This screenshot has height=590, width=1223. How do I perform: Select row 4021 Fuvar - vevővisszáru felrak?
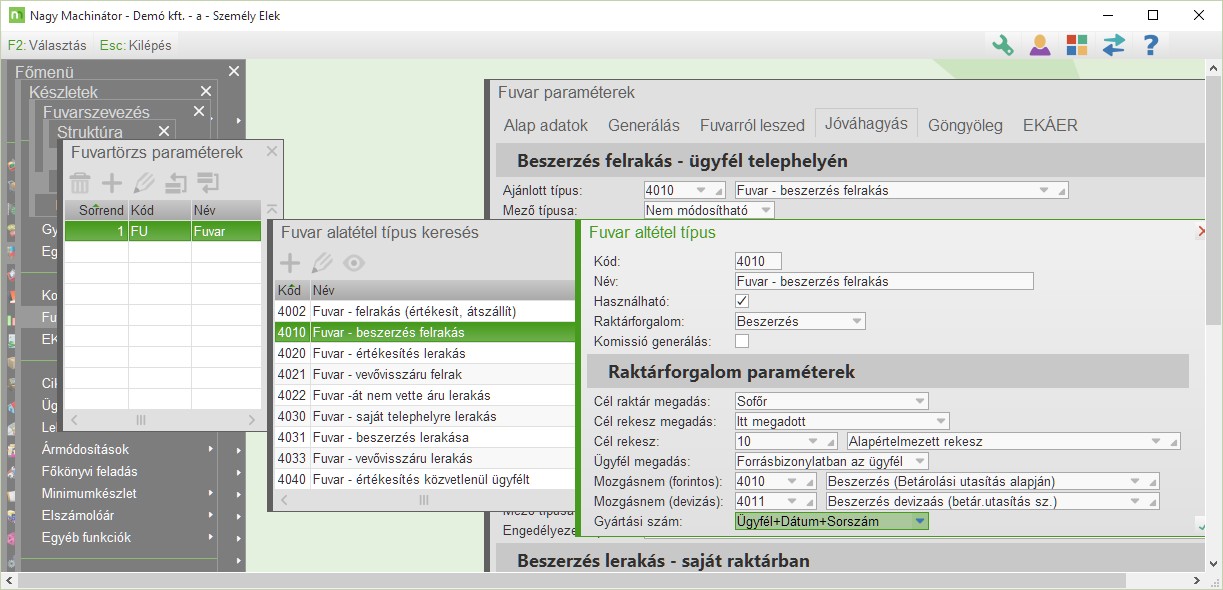[x=426, y=374]
